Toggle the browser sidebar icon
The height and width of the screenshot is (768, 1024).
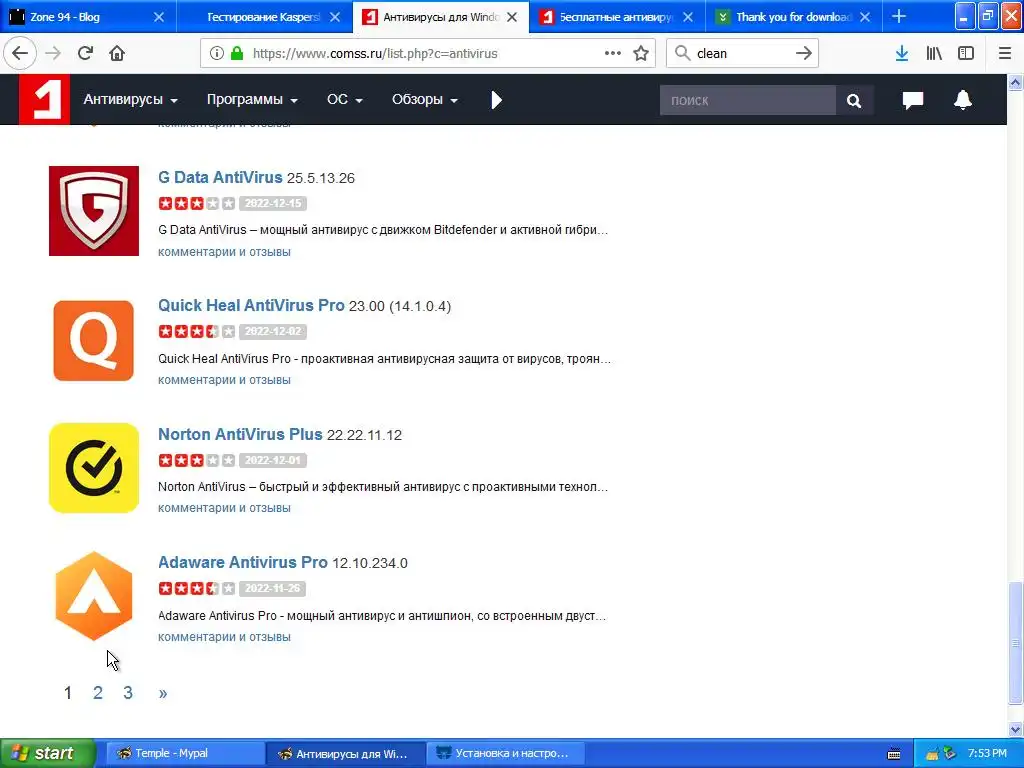(x=966, y=54)
